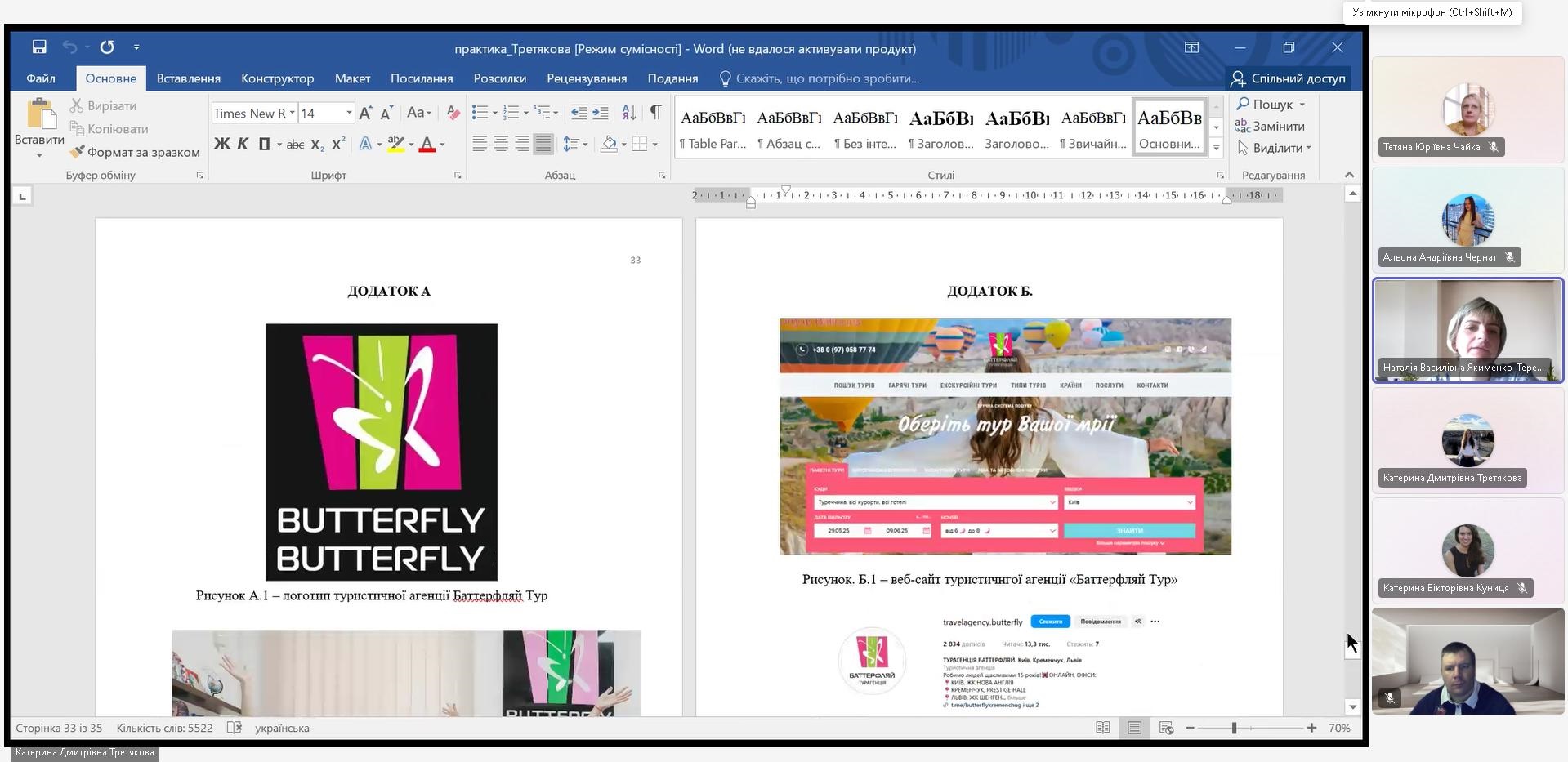Click the Вставити paste icon
Viewport: 1568px width, 762px height.
(39, 114)
